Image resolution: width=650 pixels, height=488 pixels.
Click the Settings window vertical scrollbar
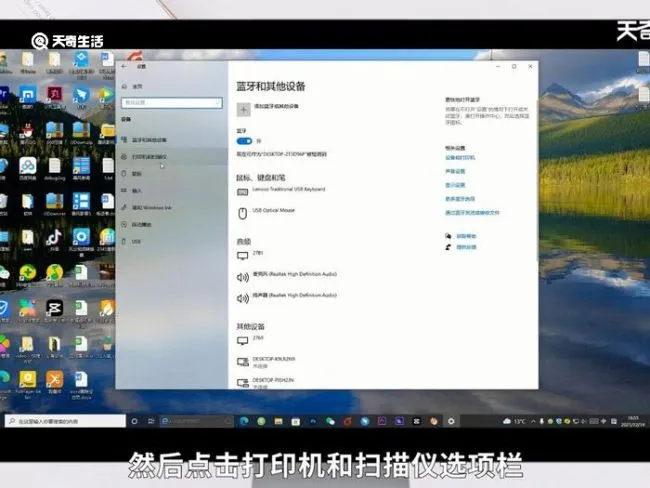pyautogui.click(x=537, y=180)
